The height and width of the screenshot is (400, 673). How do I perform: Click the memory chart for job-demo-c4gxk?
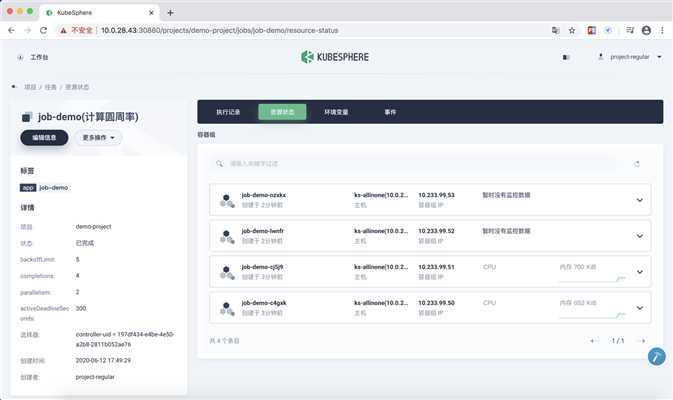(592, 315)
